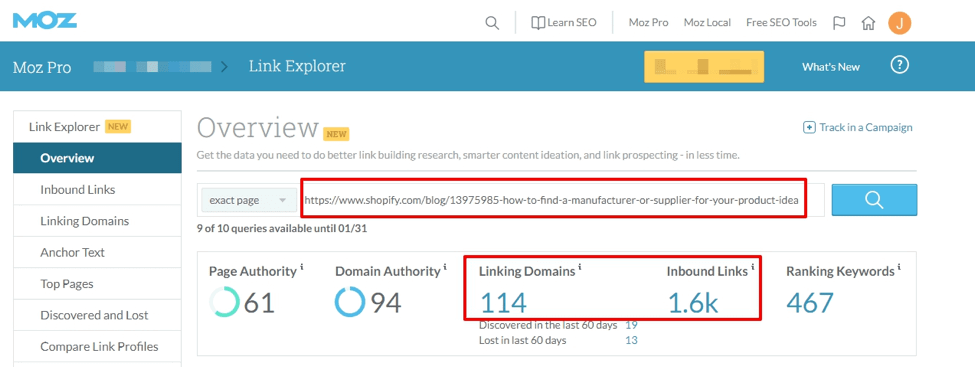Click Page Authority info icon
The image size is (975, 367).
[x=302, y=267]
